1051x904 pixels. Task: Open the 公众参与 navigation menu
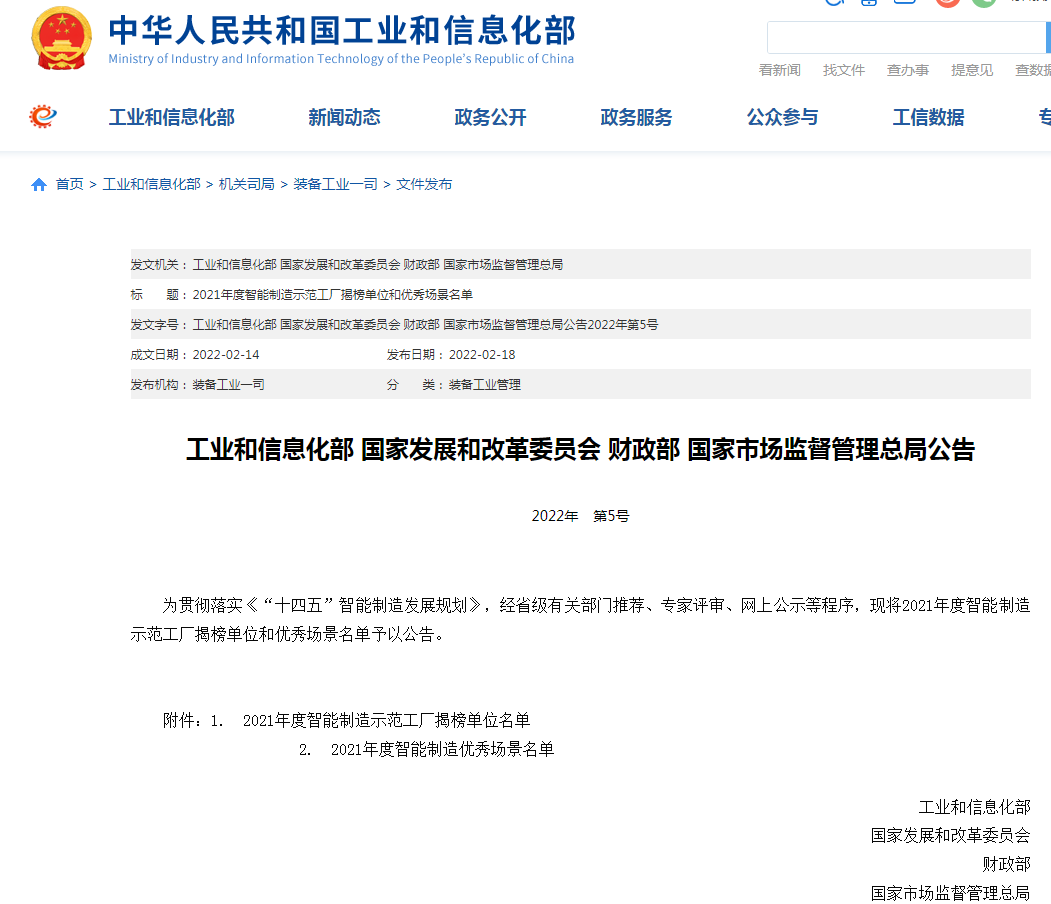(x=782, y=117)
